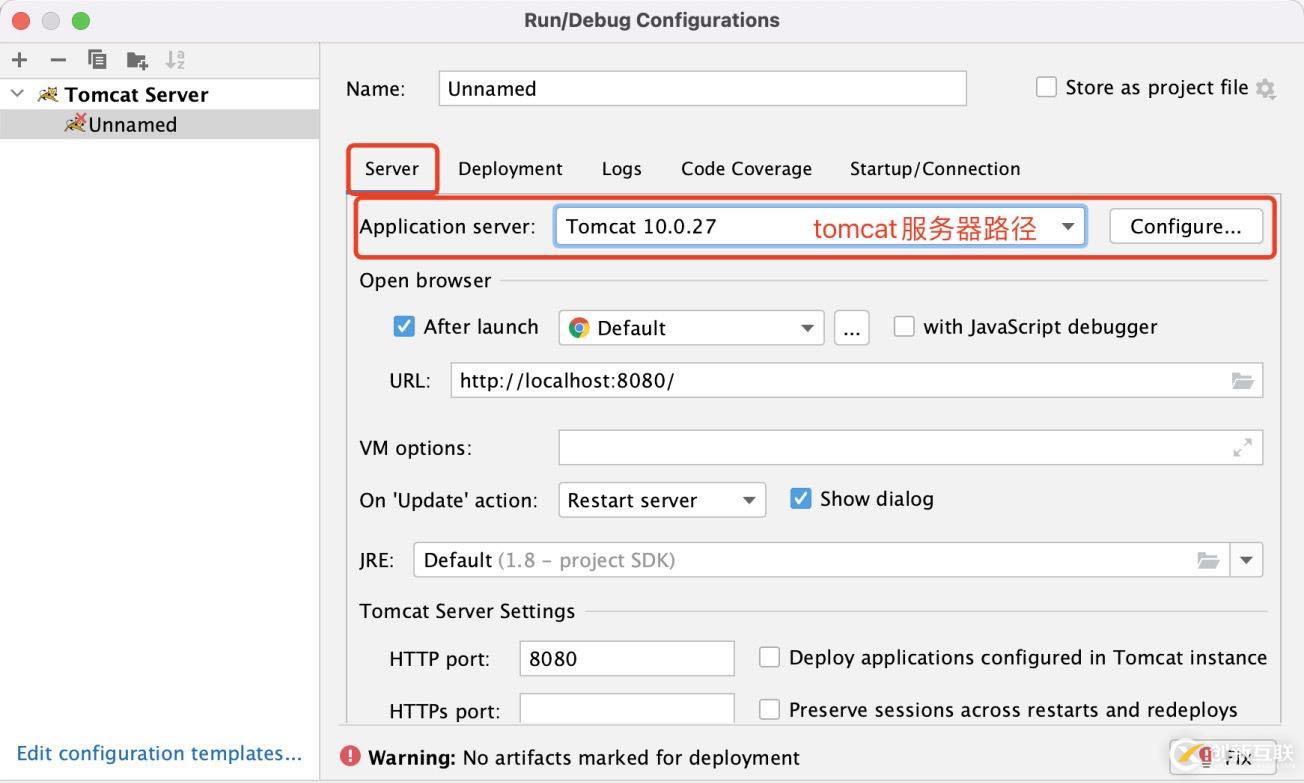Click the VM options input field
The width and height of the screenshot is (1304, 783).
tap(911, 448)
